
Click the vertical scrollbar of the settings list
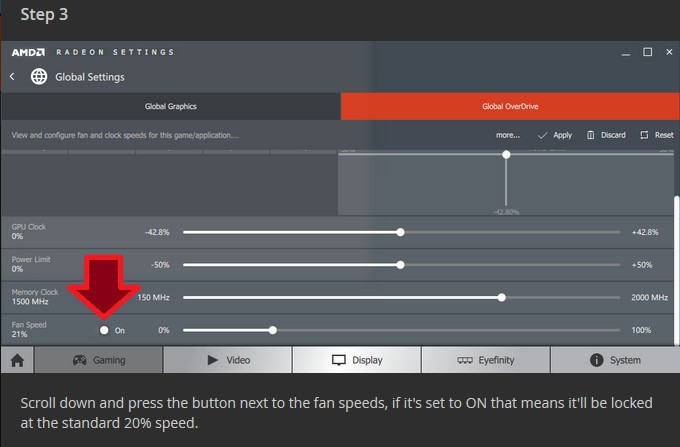(677, 270)
